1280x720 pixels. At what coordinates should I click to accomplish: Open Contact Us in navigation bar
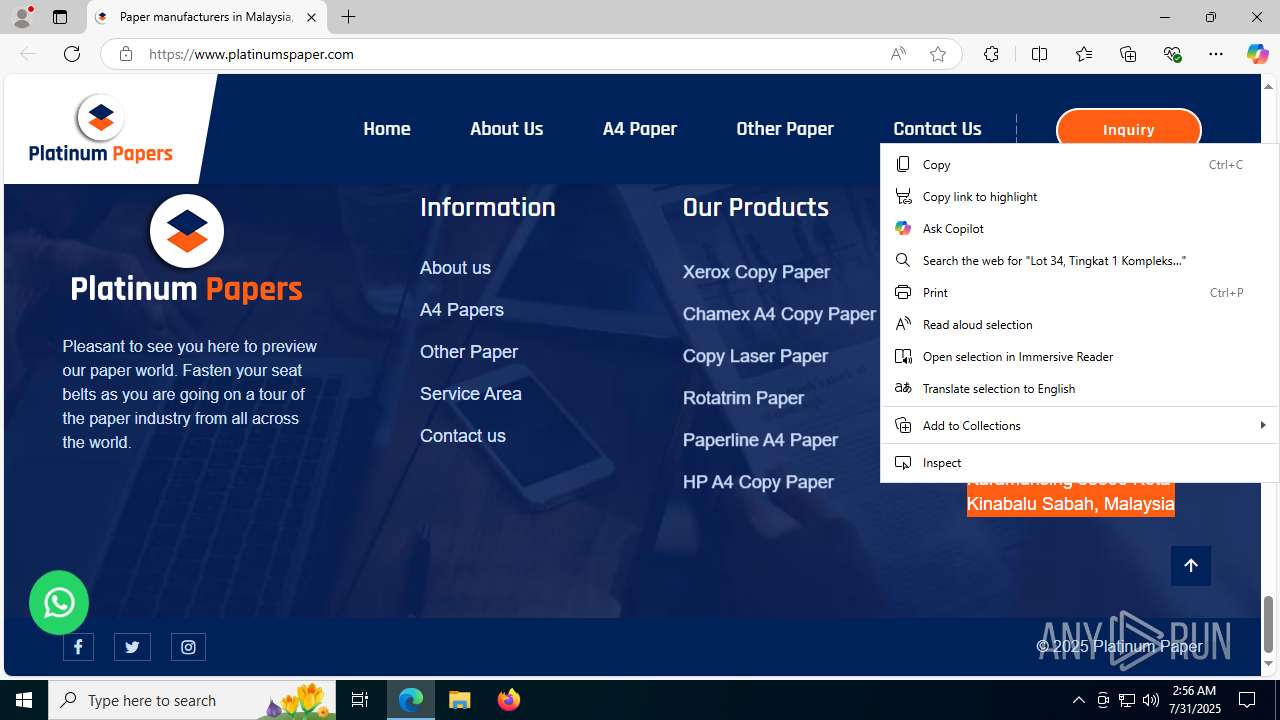click(937, 129)
